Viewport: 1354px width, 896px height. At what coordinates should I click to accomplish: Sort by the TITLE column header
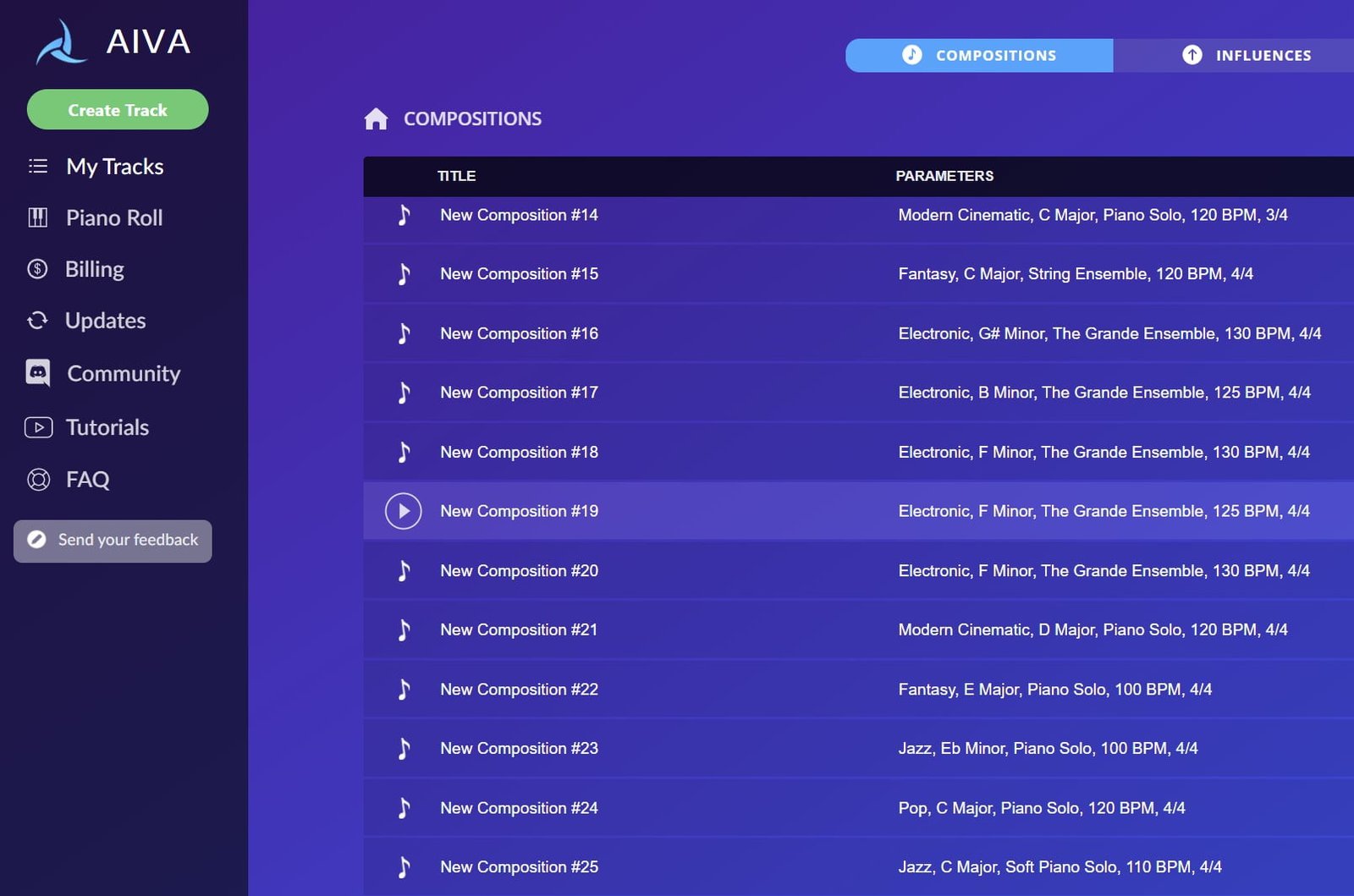[456, 176]
